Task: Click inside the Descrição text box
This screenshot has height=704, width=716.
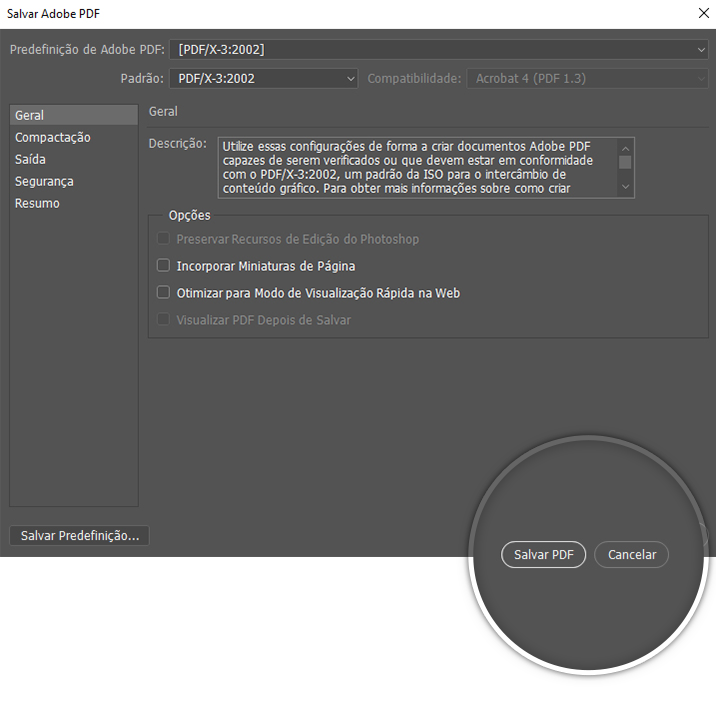Action: [x=415, y=167]
